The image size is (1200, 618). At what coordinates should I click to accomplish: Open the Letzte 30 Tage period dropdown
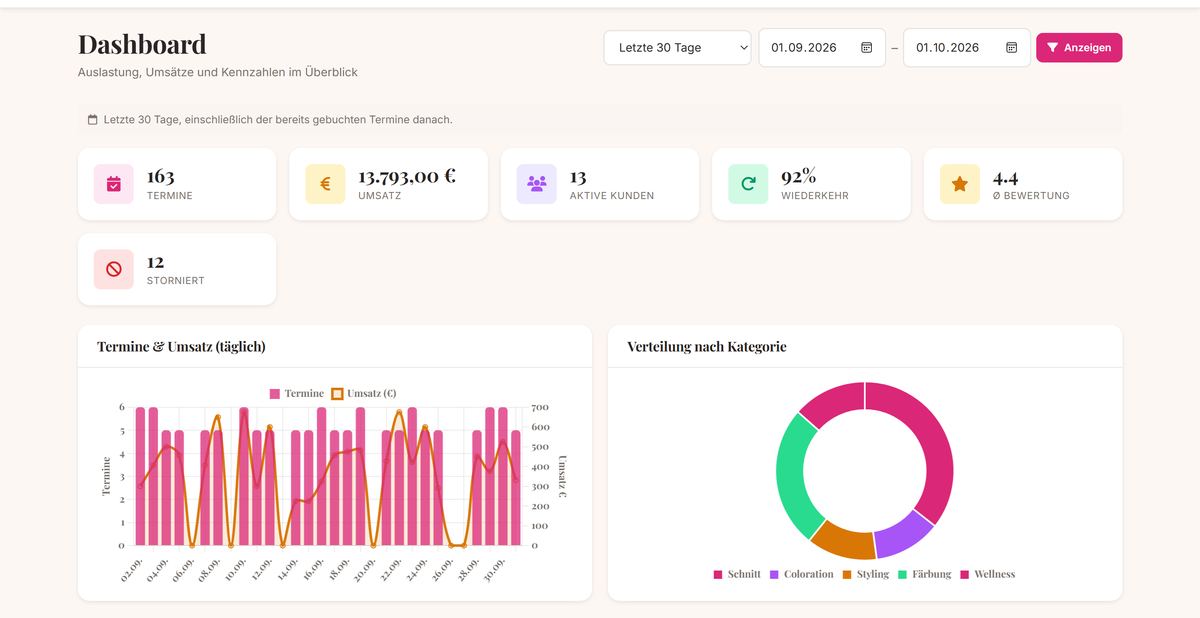point(677,47)
